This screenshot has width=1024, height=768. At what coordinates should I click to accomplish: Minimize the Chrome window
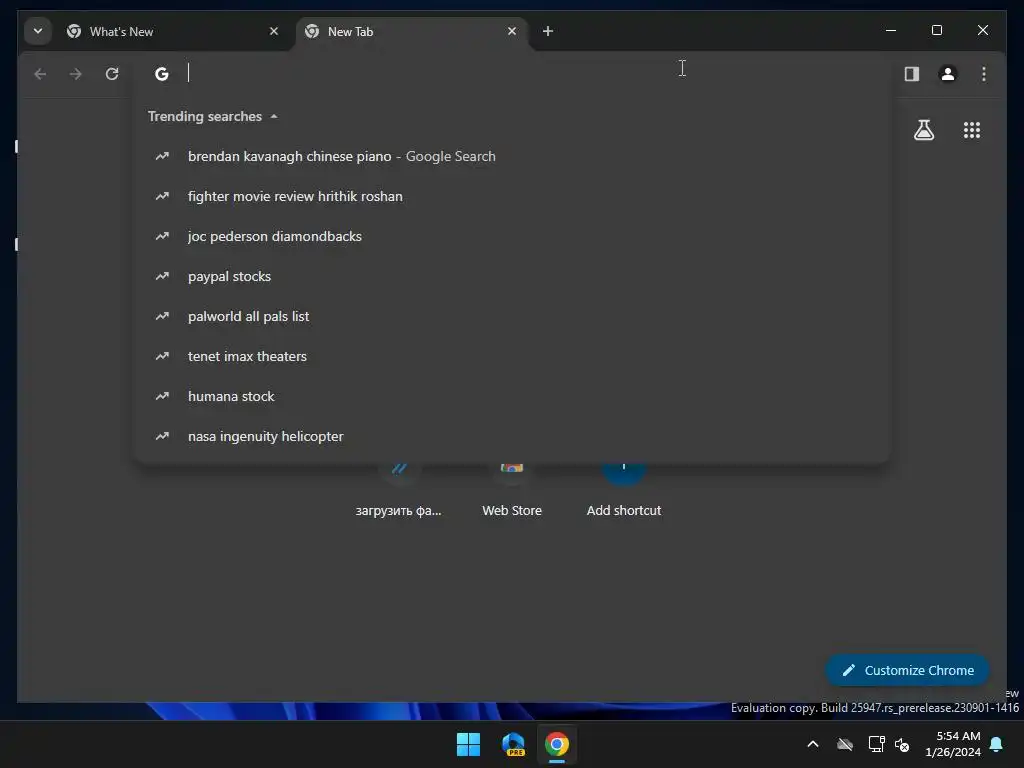click(891, 31)
